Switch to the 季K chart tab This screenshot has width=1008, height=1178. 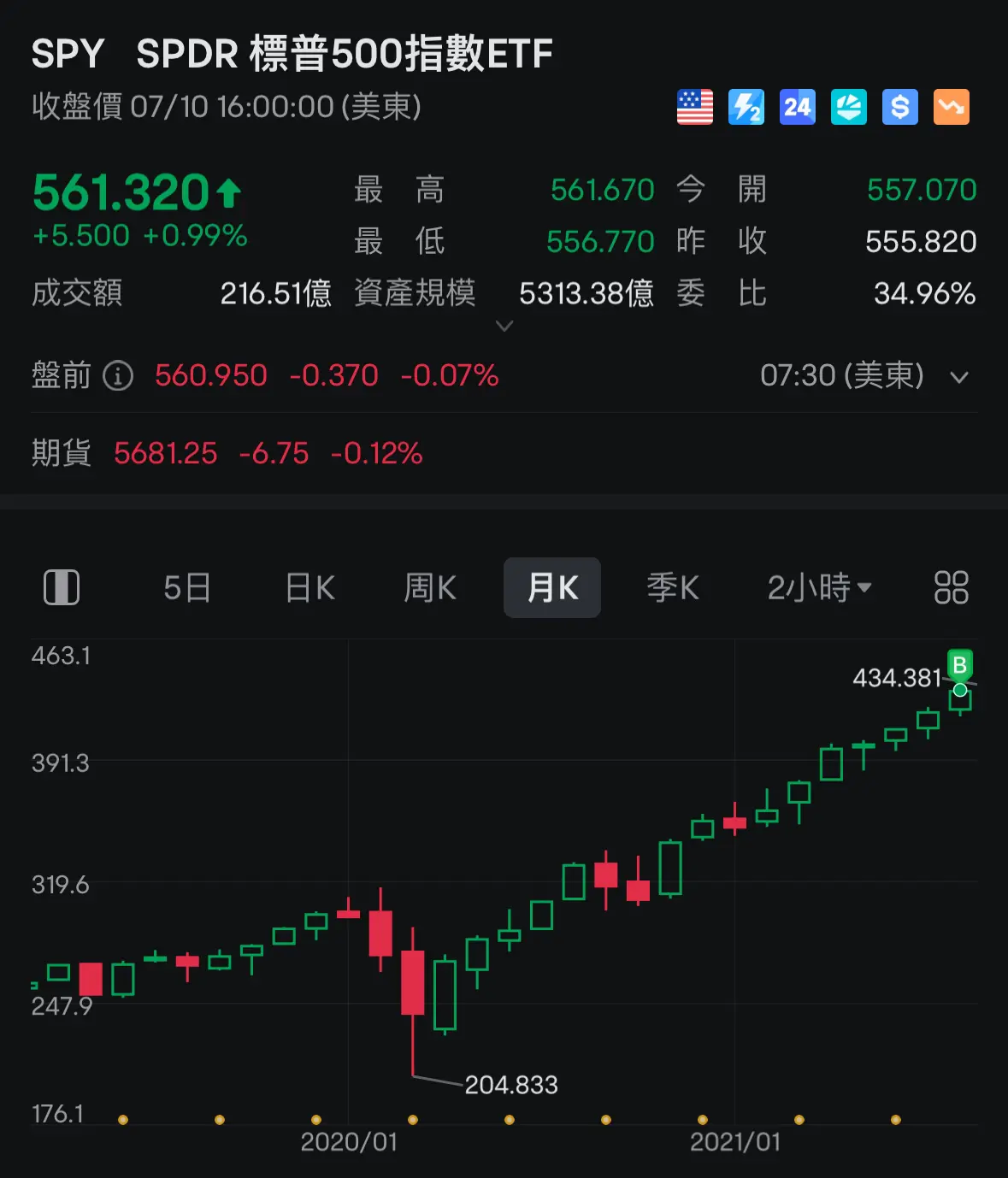pos(673,587)
